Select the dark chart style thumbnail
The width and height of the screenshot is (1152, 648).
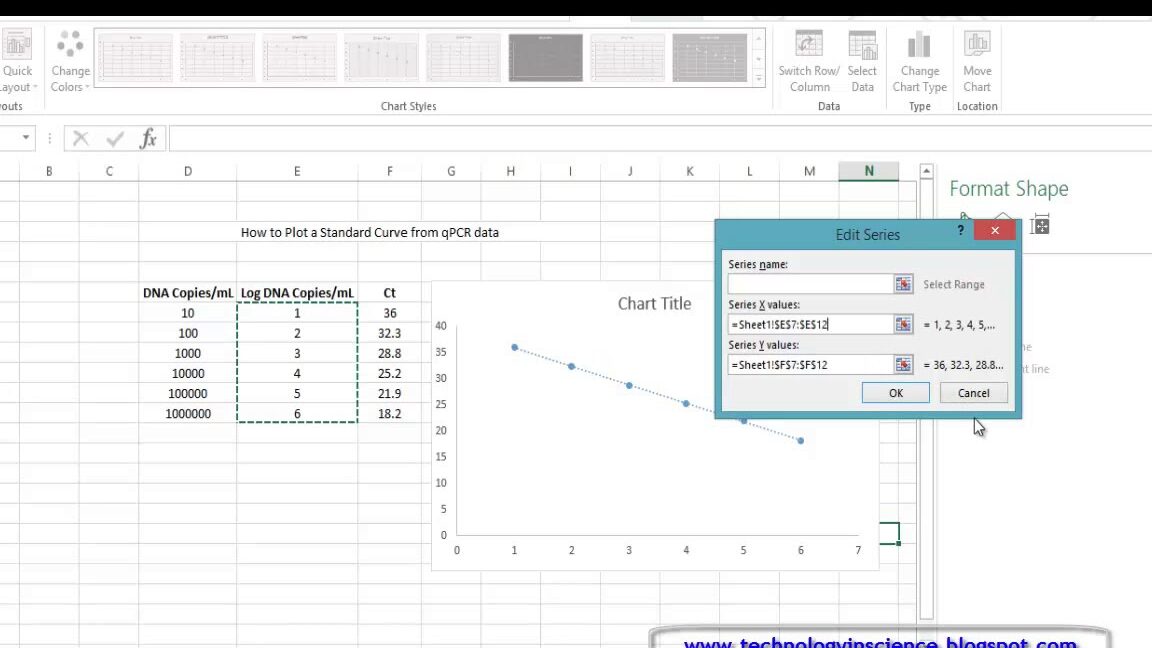pyautogui.click(x=545, y=57)
